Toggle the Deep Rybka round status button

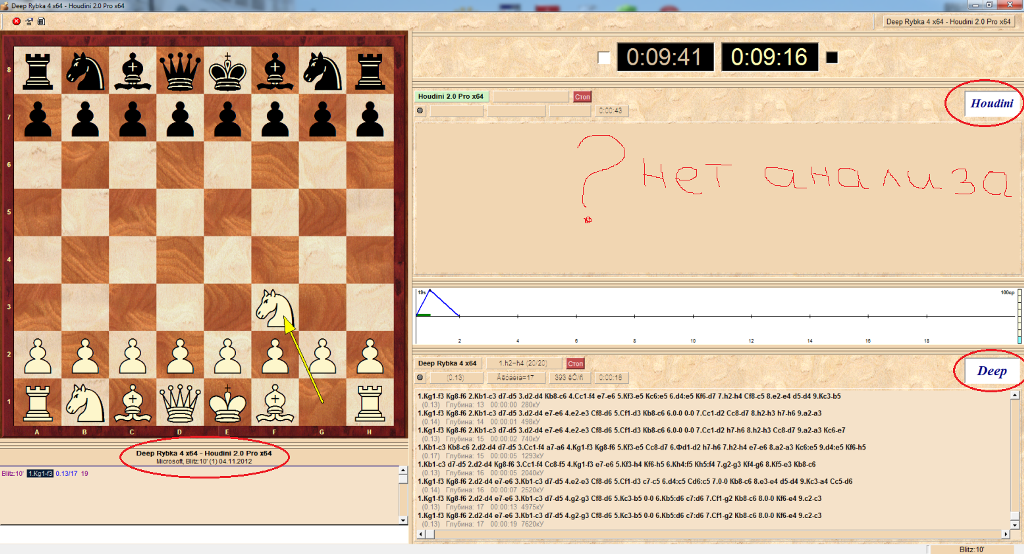tap(421, 377)
